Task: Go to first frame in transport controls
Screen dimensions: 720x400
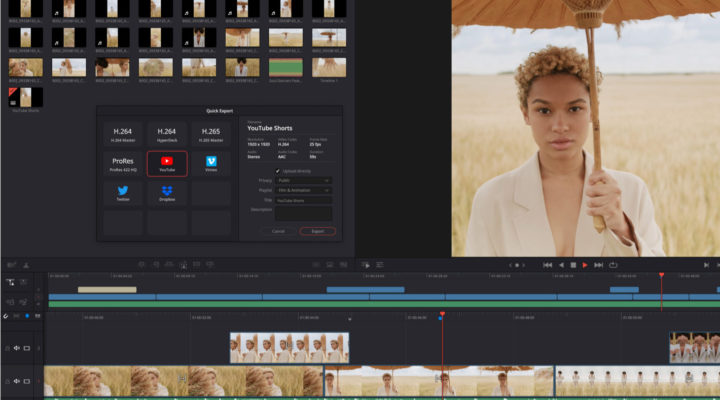Action: point(547,265)
